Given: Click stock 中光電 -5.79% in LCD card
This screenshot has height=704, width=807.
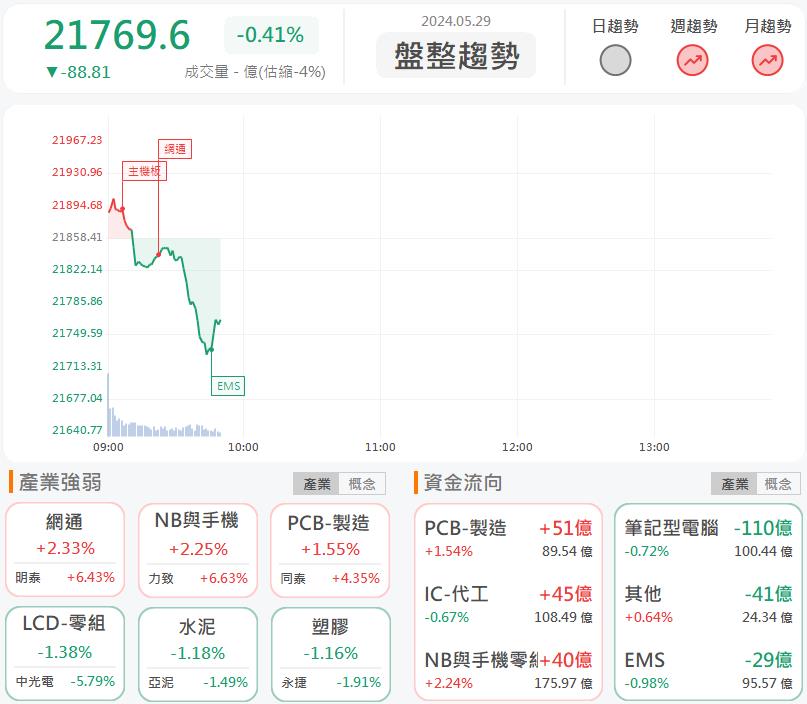Looking at the screenshot, I should coord(65,681).
